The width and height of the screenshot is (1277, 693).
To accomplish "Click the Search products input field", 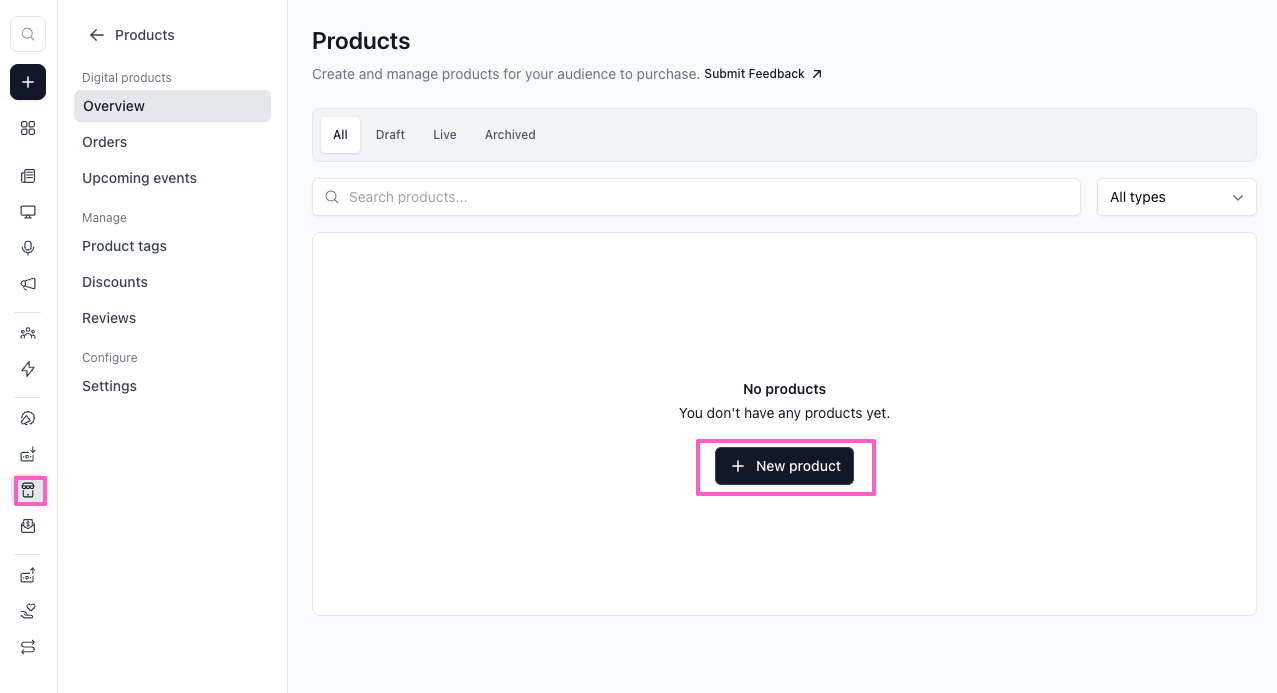I will (x=696, y=197).
